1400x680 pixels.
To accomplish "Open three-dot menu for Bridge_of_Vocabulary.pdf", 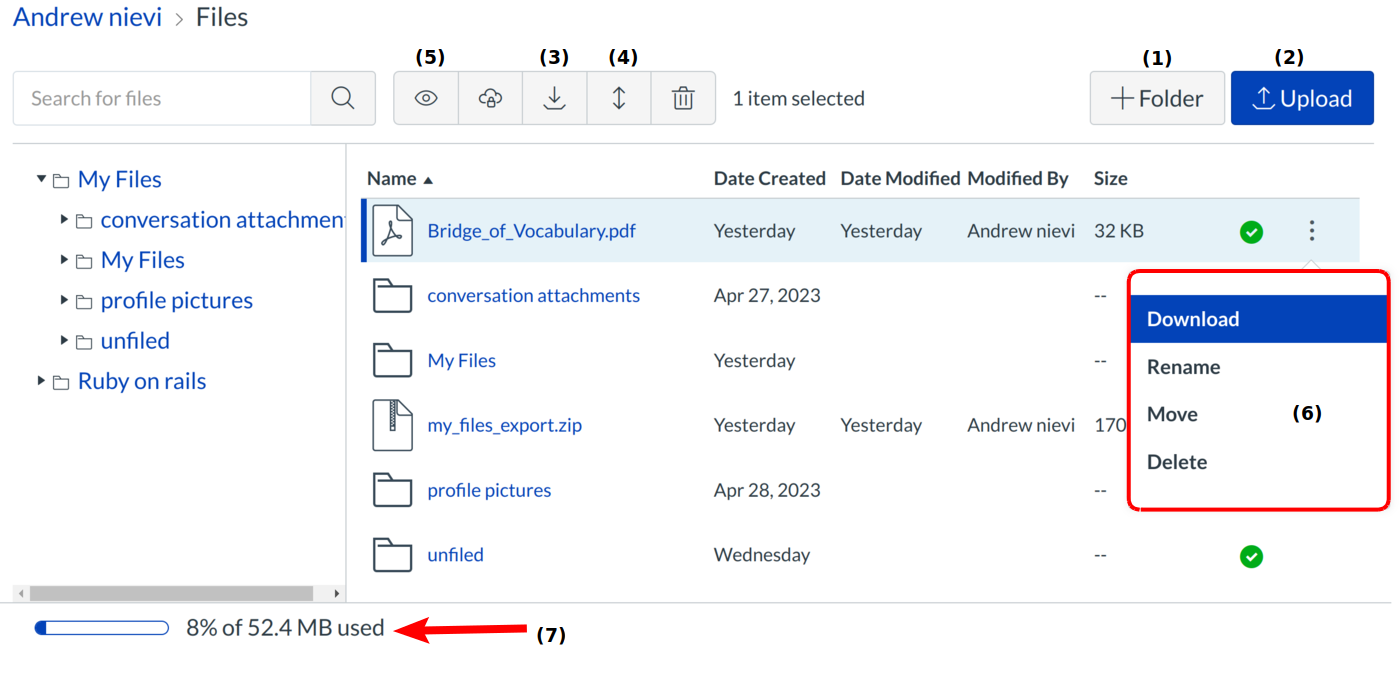I will 1311,231.
